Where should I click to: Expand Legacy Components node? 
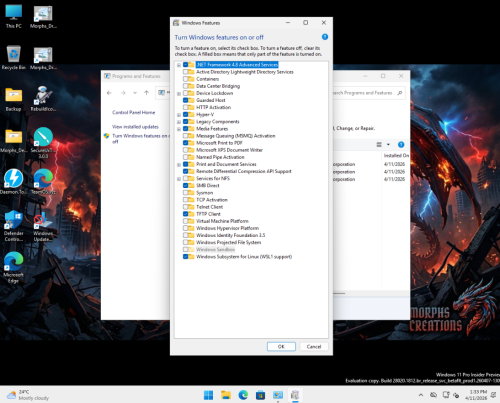pyautogui.click(x=179, y=122)
